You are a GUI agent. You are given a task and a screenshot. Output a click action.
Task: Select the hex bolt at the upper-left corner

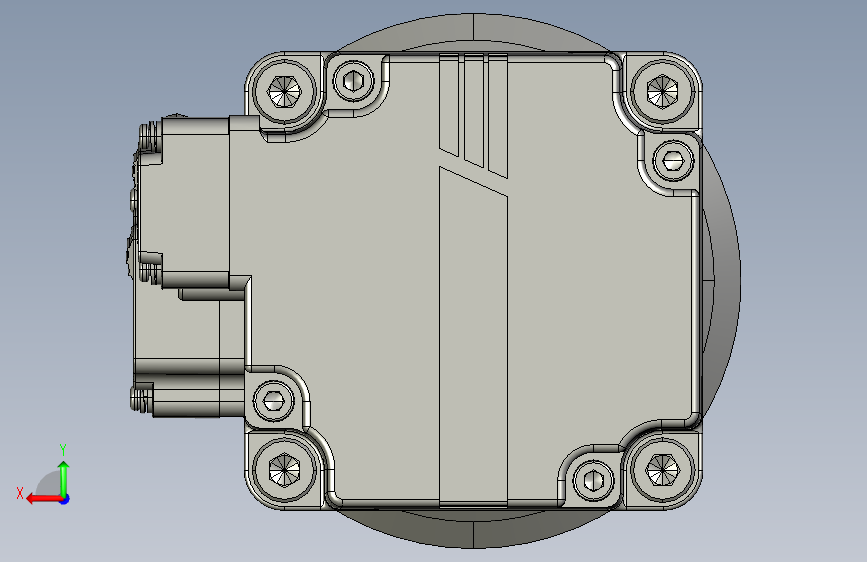(x=284, y=91)
